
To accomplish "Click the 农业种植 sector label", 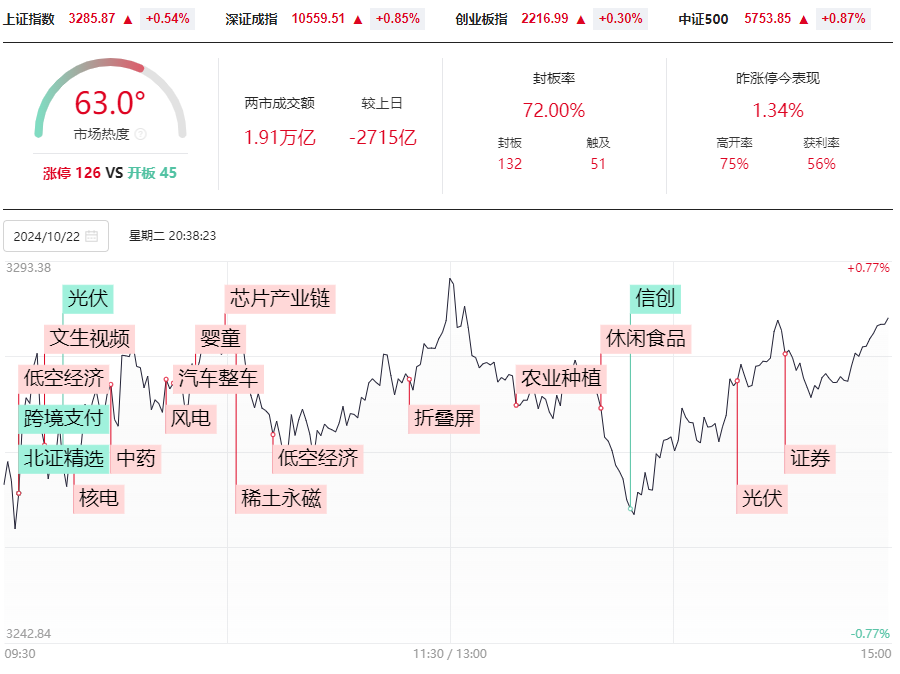I will [561, 378].
